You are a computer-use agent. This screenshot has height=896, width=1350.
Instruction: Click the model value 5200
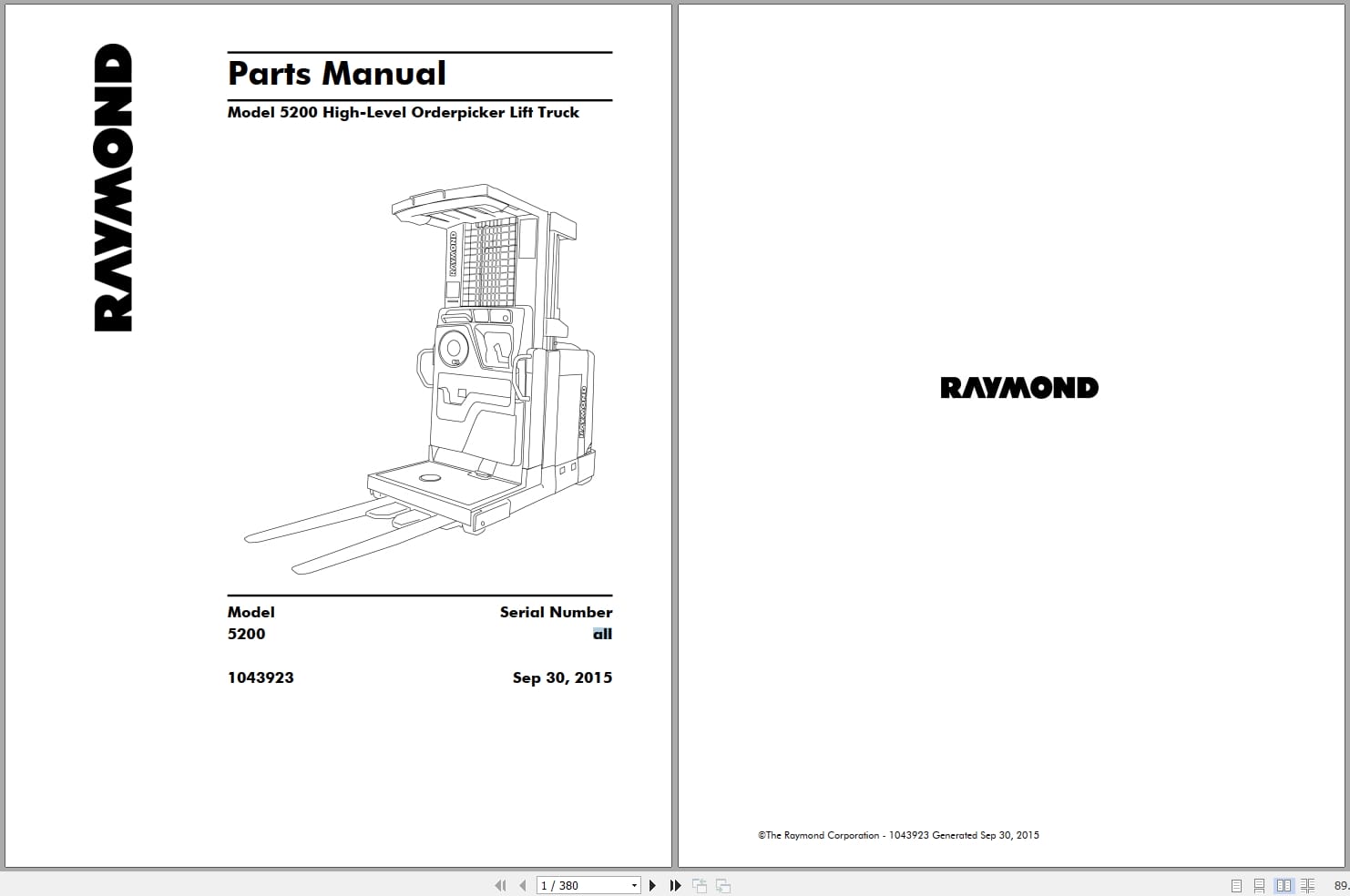coord(246,634)
